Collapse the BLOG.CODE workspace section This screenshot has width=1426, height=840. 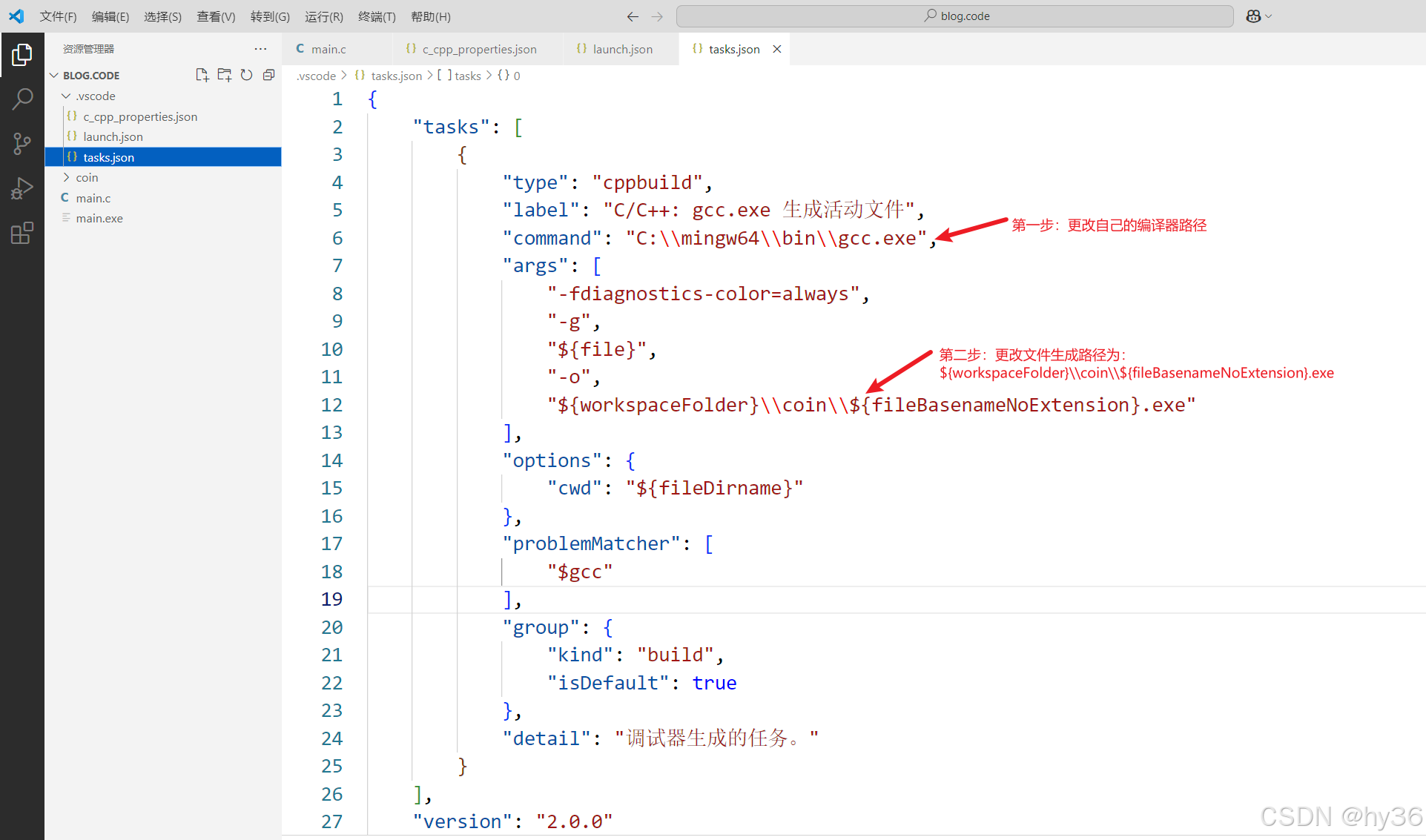click(53, 74)
